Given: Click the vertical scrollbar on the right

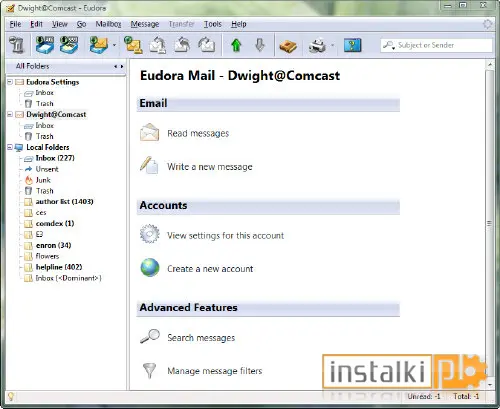Looking at the screenshot, I should (489, 223).
